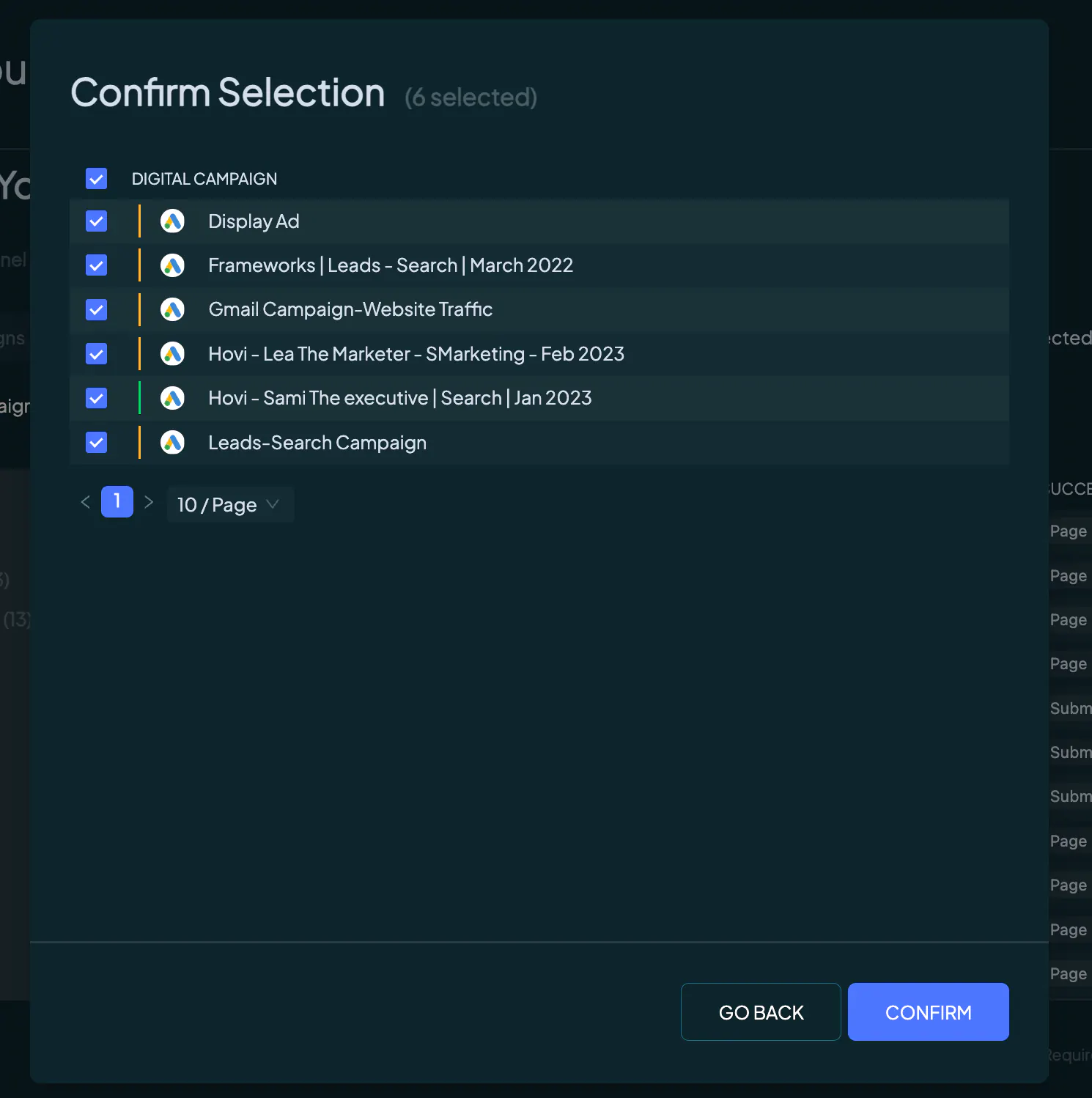Viewport: 1092px width, 1098px height.
Task: Click Google Ads icon beside Hovi Lea row
Action: point(172,354)
